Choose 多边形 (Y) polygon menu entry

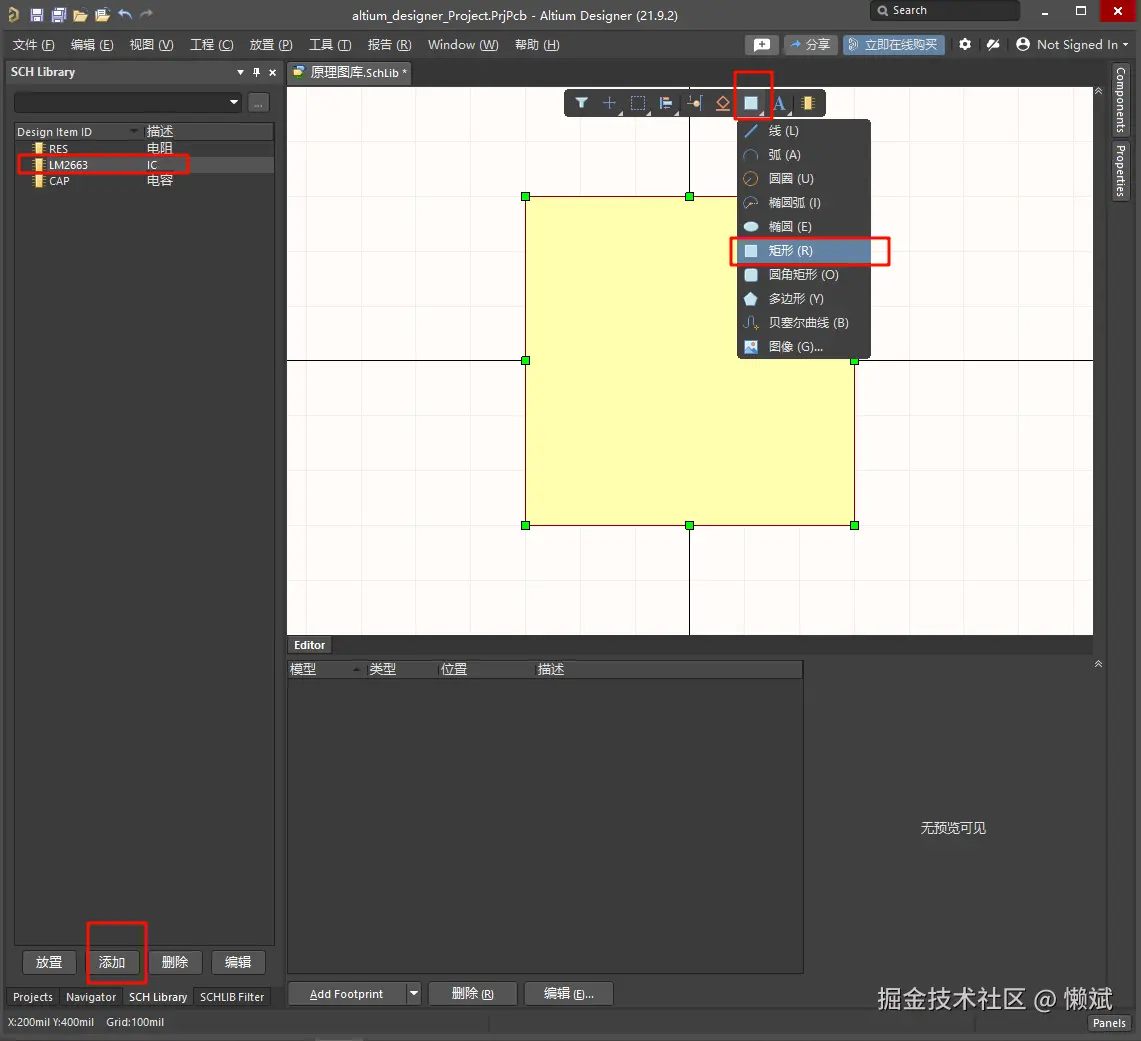tap(803, 299)
